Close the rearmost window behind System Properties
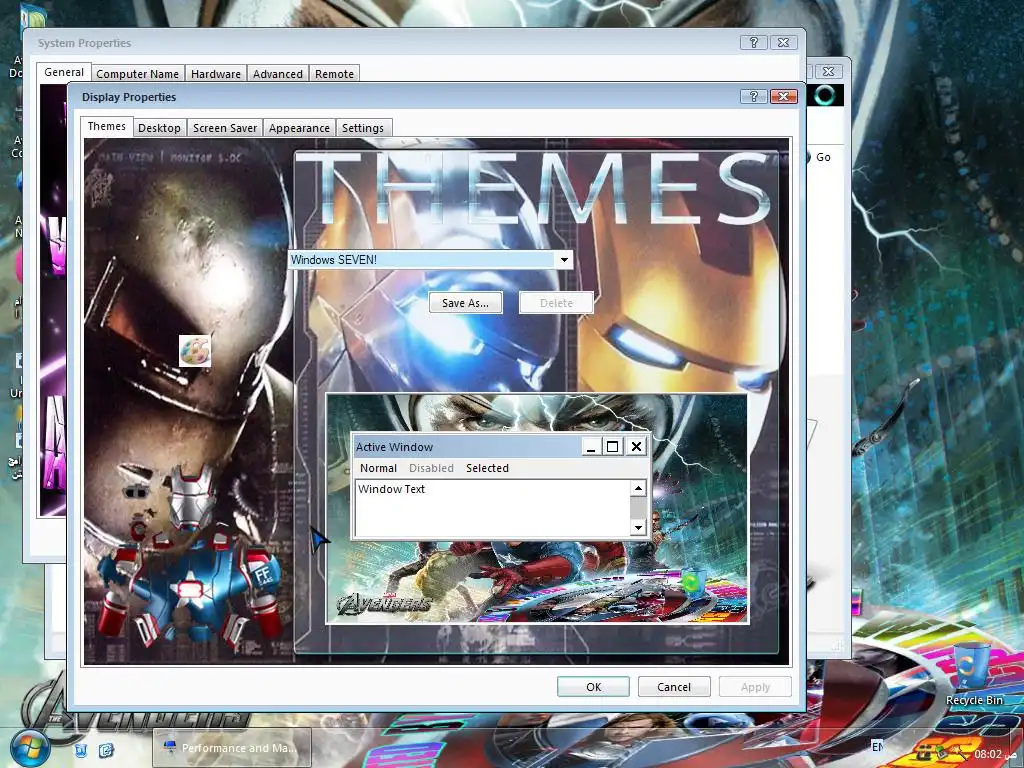The height and width of the screenshot is (768, 1024). point(828,71)
